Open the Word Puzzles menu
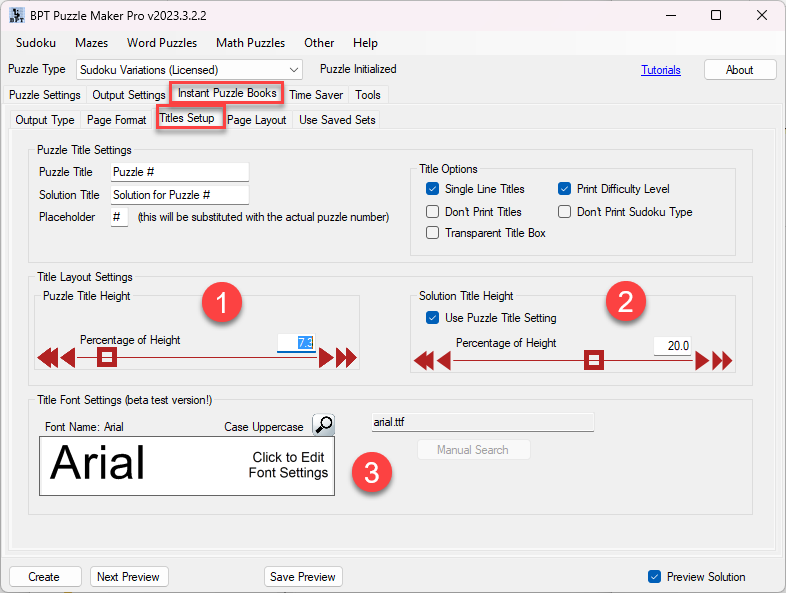Image resolution: width=786 pixels, height=593 pixels. pos(162,43)
